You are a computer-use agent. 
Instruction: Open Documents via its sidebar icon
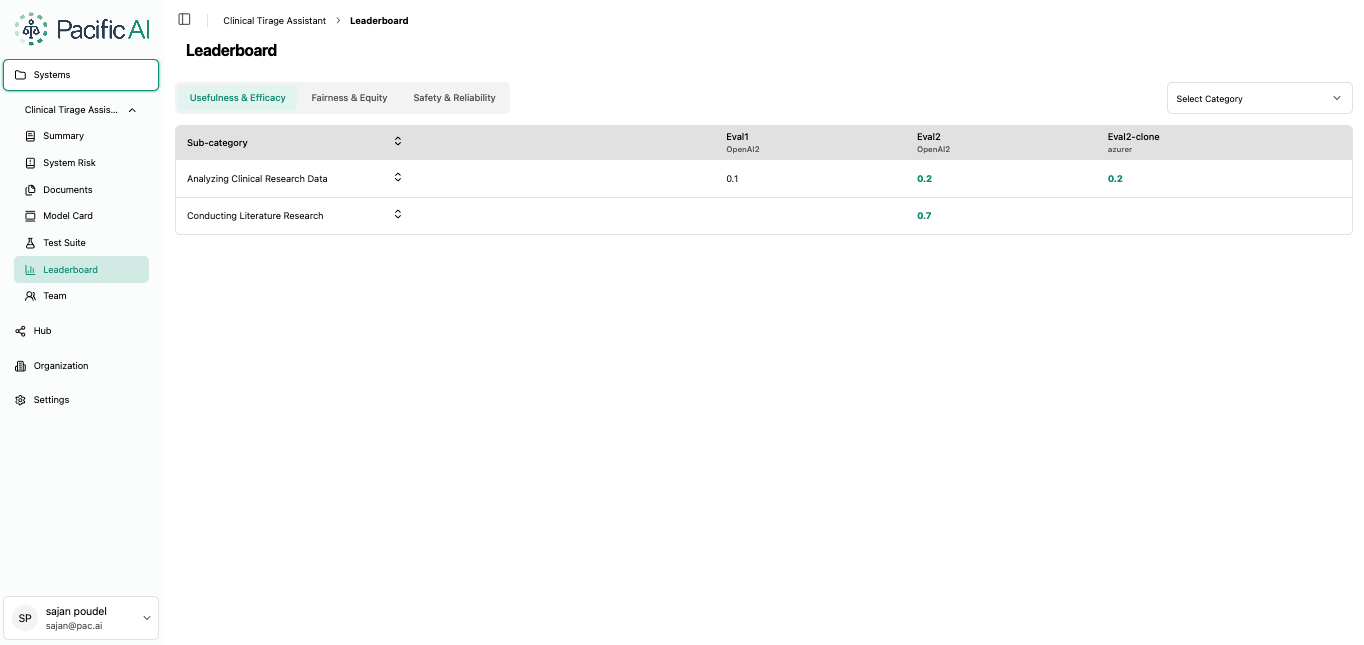click(x=30, y=189)
